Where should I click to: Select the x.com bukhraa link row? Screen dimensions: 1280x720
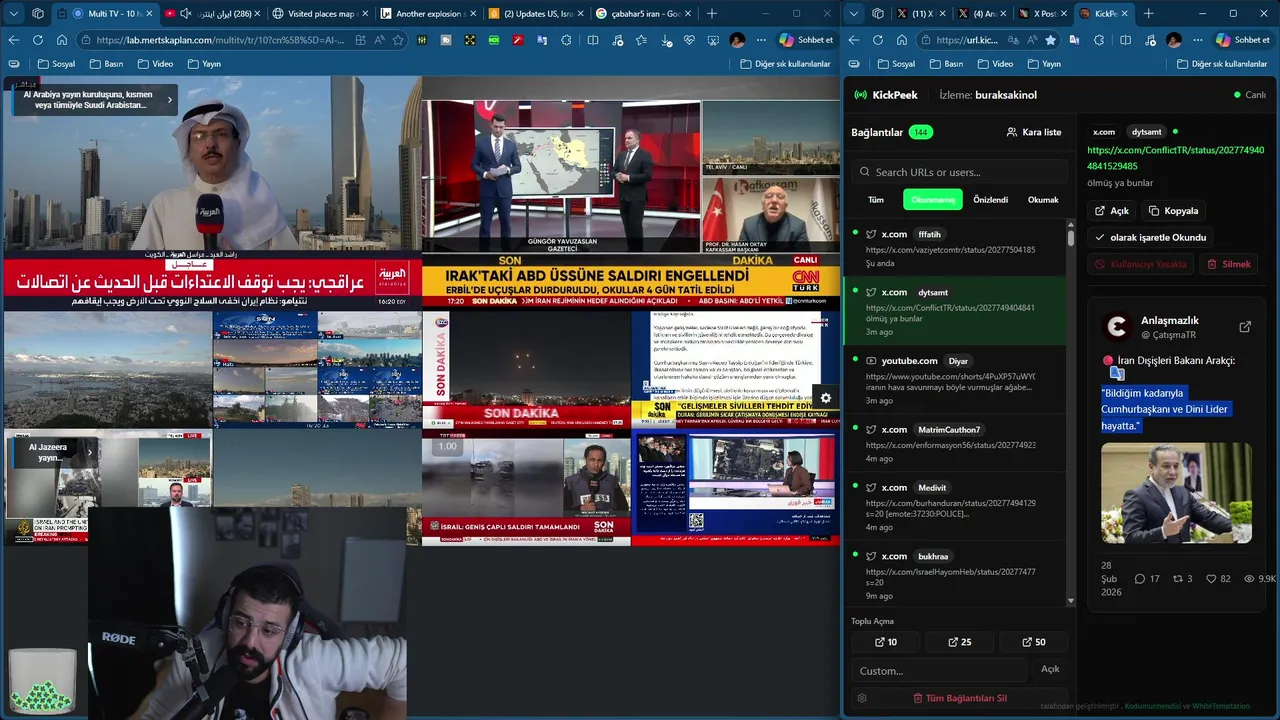coord(957,575)
